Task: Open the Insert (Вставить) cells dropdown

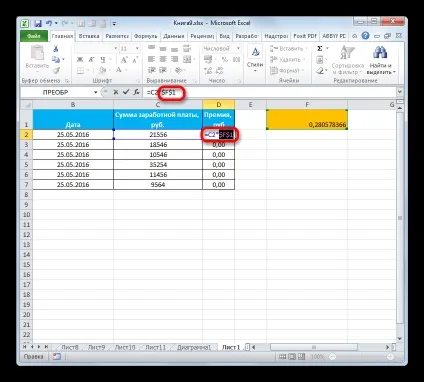Action: pyautogui.click(x=289, y=49)
